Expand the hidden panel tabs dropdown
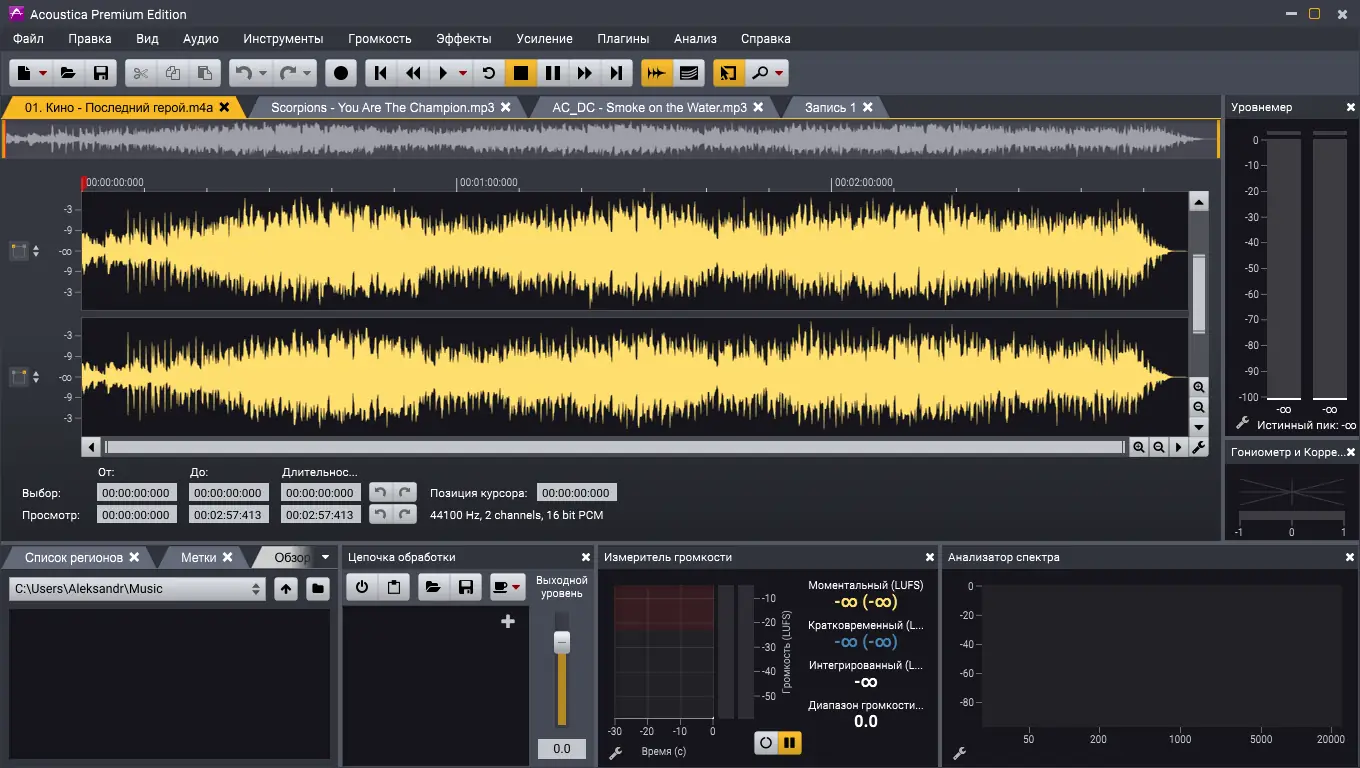Viewport: 1360px width, 768px height. 326,557
